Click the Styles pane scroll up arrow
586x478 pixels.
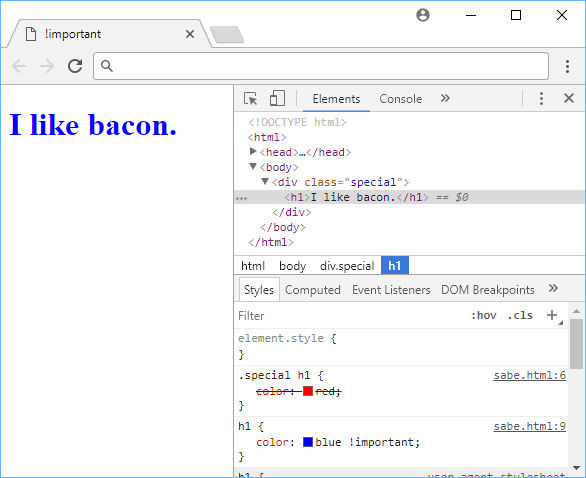[x=576, y=311]
